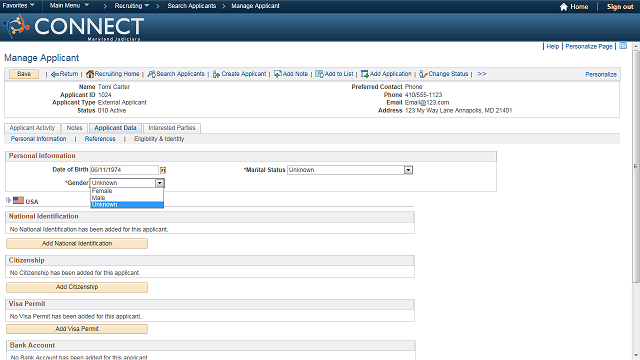Click the Add Note icon
640x360 pixels.
point(278,74)
